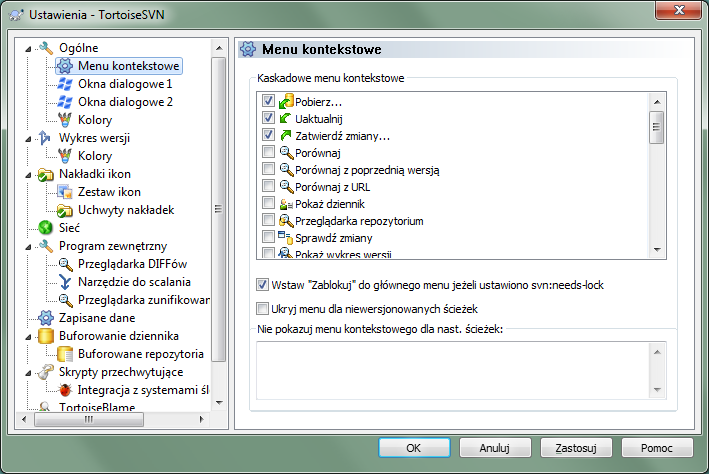This screenshot has height=474, width=709.
Task: Click the green globe icon for Sieć
Action: point(46,228)
